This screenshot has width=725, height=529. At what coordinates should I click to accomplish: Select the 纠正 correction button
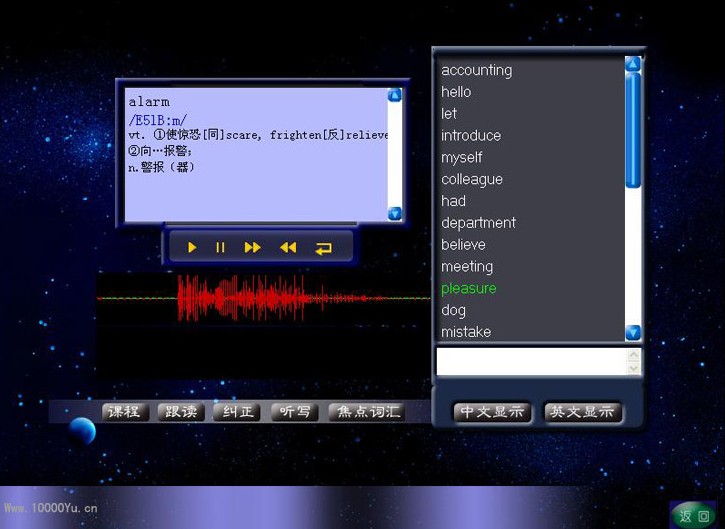[x=237, y=412]
